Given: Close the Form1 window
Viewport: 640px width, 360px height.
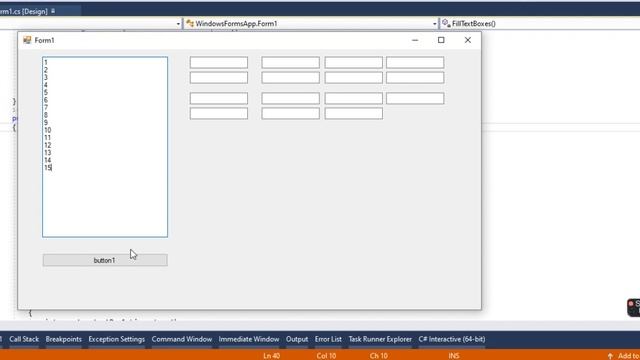Looking at the screenshot, I should 468,40.
